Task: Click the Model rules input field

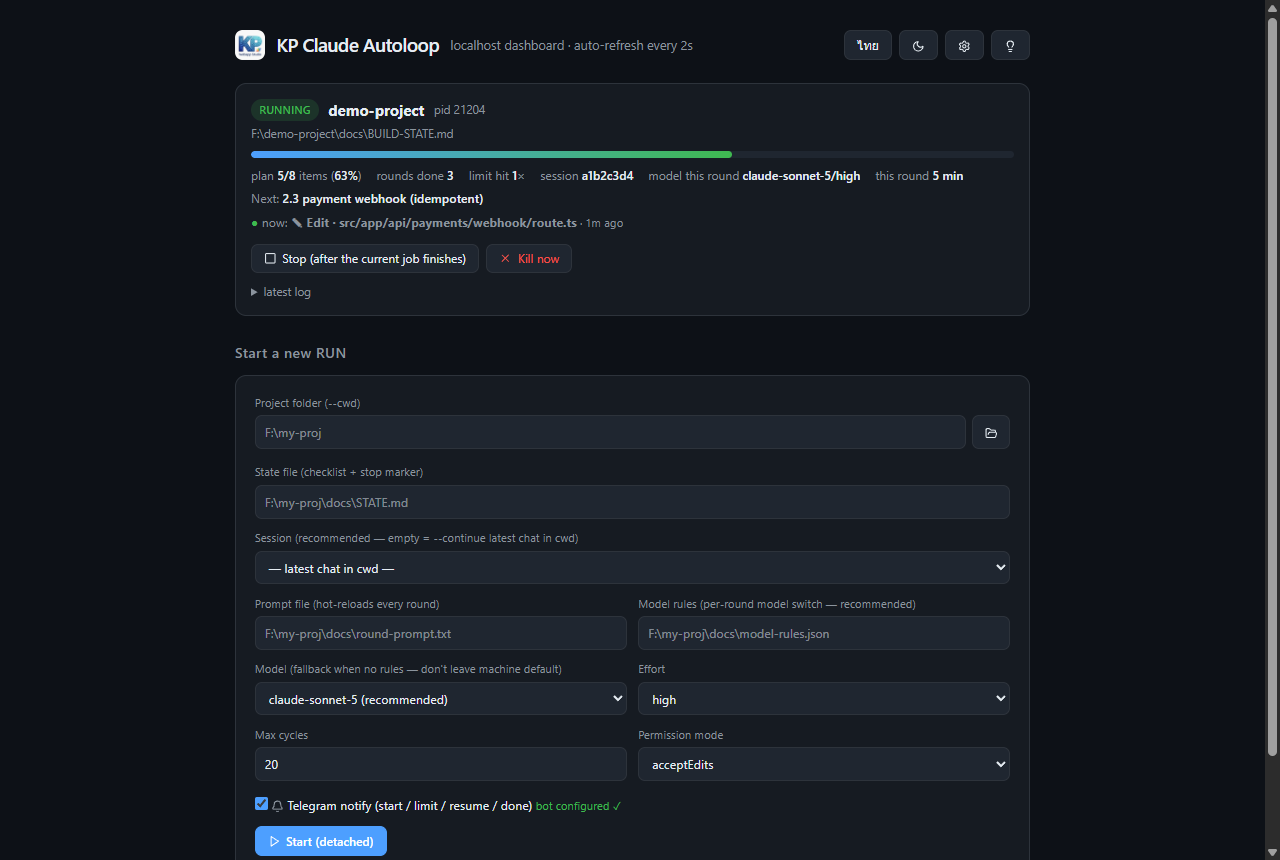Action: (x=824, y=633)
